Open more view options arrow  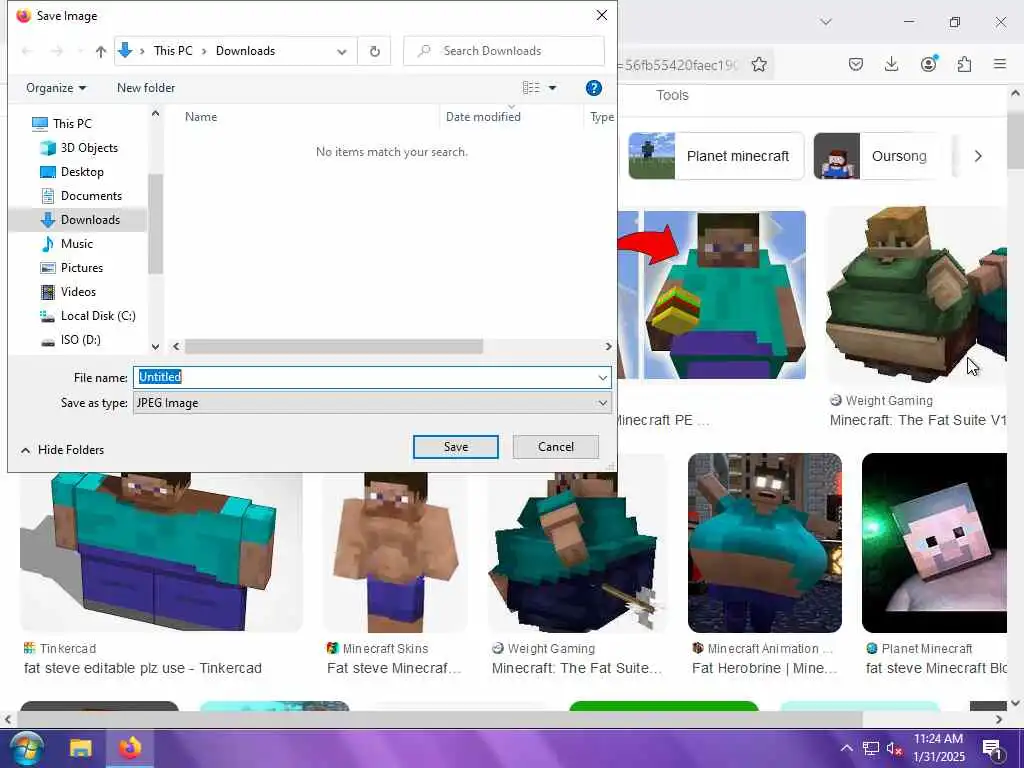pos(552,88)
